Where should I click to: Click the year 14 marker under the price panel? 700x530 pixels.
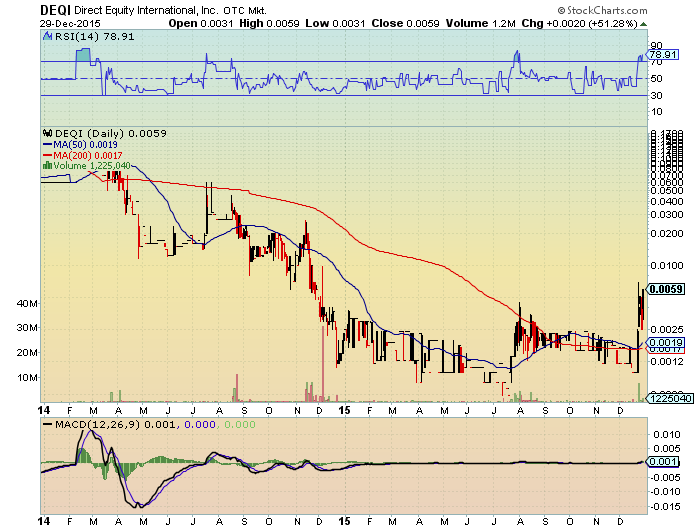tap(44, 410)
